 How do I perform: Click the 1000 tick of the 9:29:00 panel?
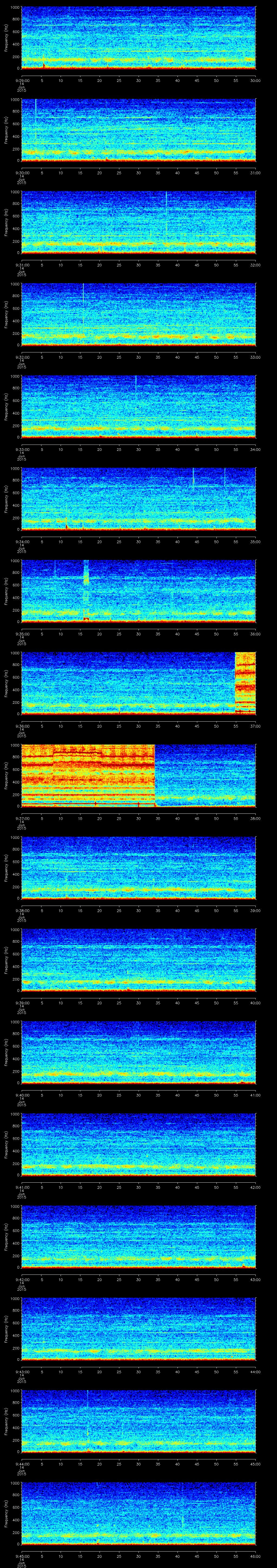tap(15, 8)
